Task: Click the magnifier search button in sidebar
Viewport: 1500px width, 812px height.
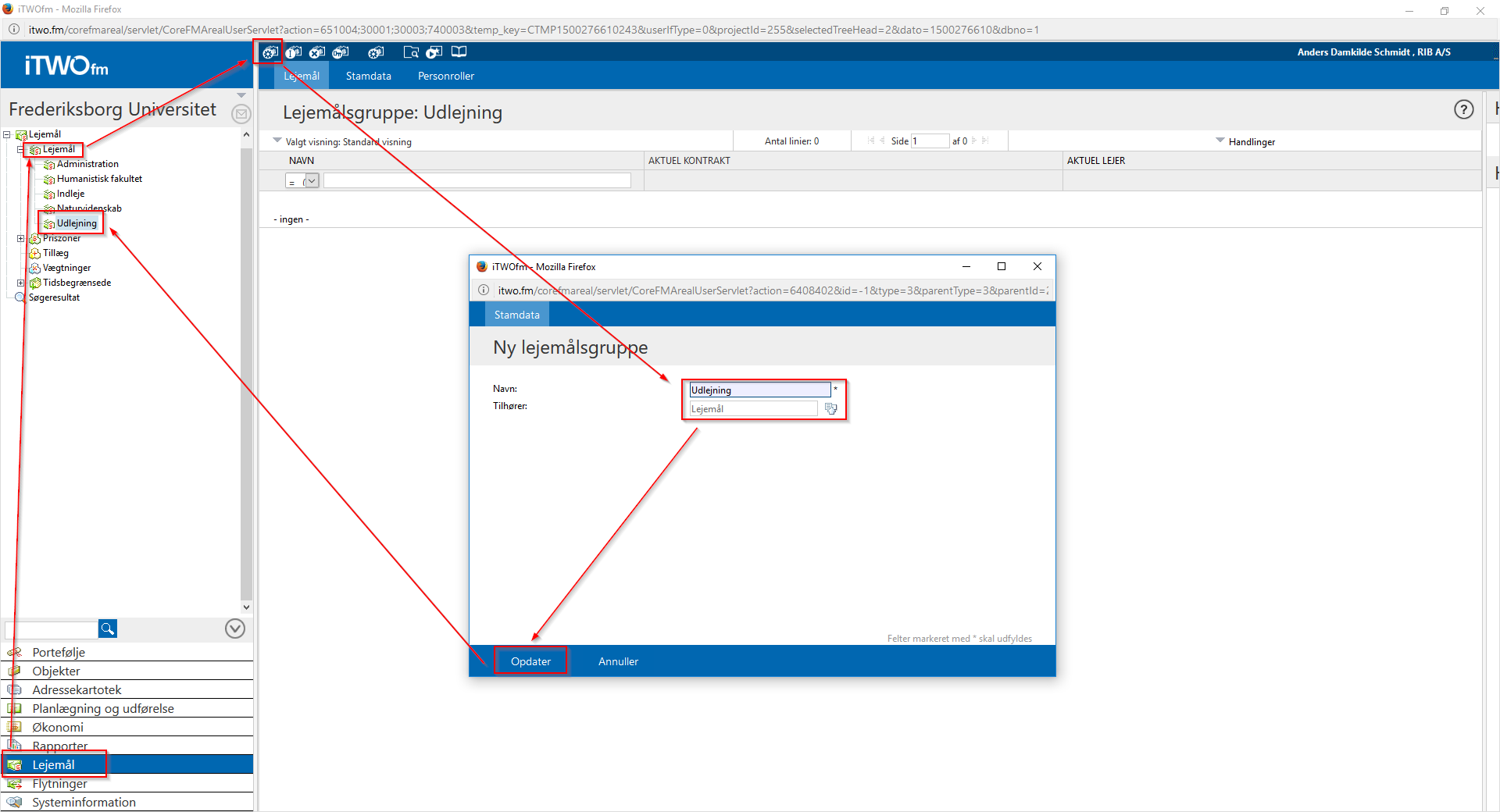Action: [108, 629]
